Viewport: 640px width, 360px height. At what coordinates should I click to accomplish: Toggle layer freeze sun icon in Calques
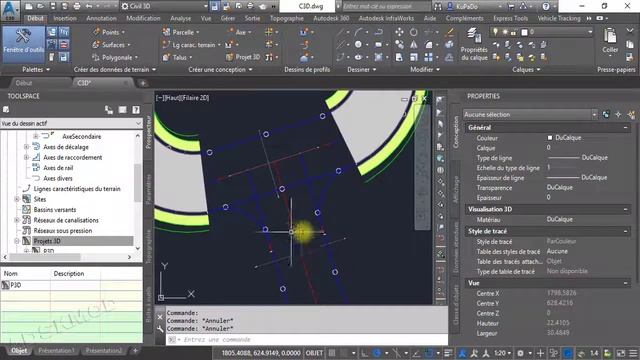coord(505,31)
